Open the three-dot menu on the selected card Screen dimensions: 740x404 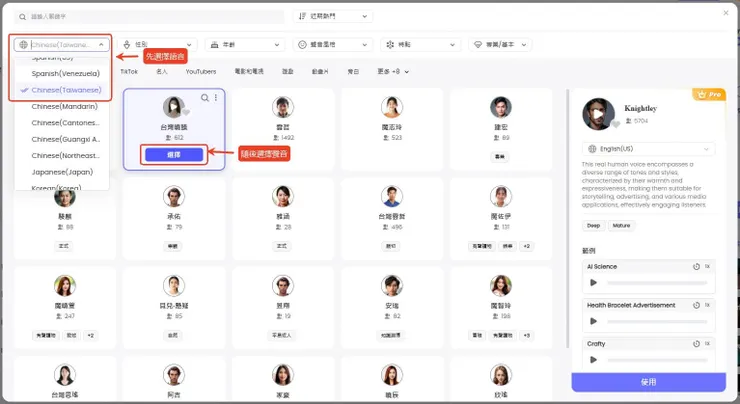216,98
